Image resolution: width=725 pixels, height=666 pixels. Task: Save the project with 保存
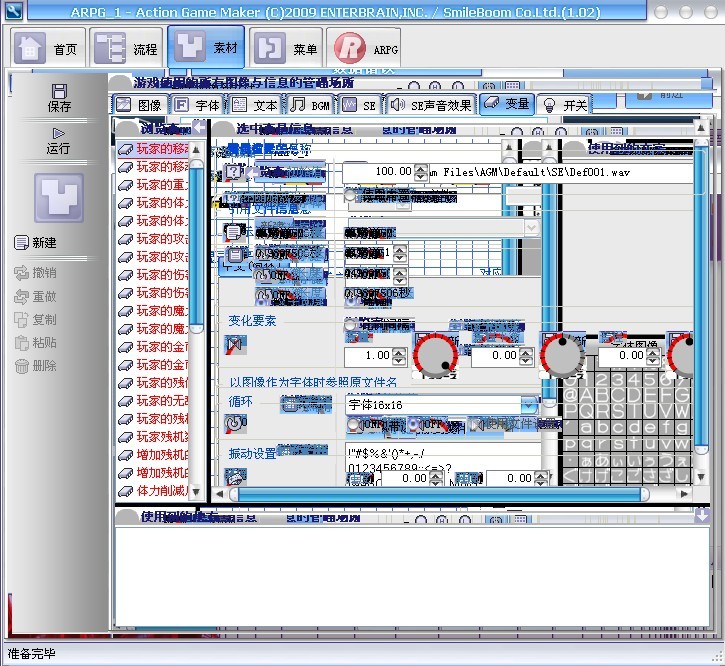click(x=59, y=97)
